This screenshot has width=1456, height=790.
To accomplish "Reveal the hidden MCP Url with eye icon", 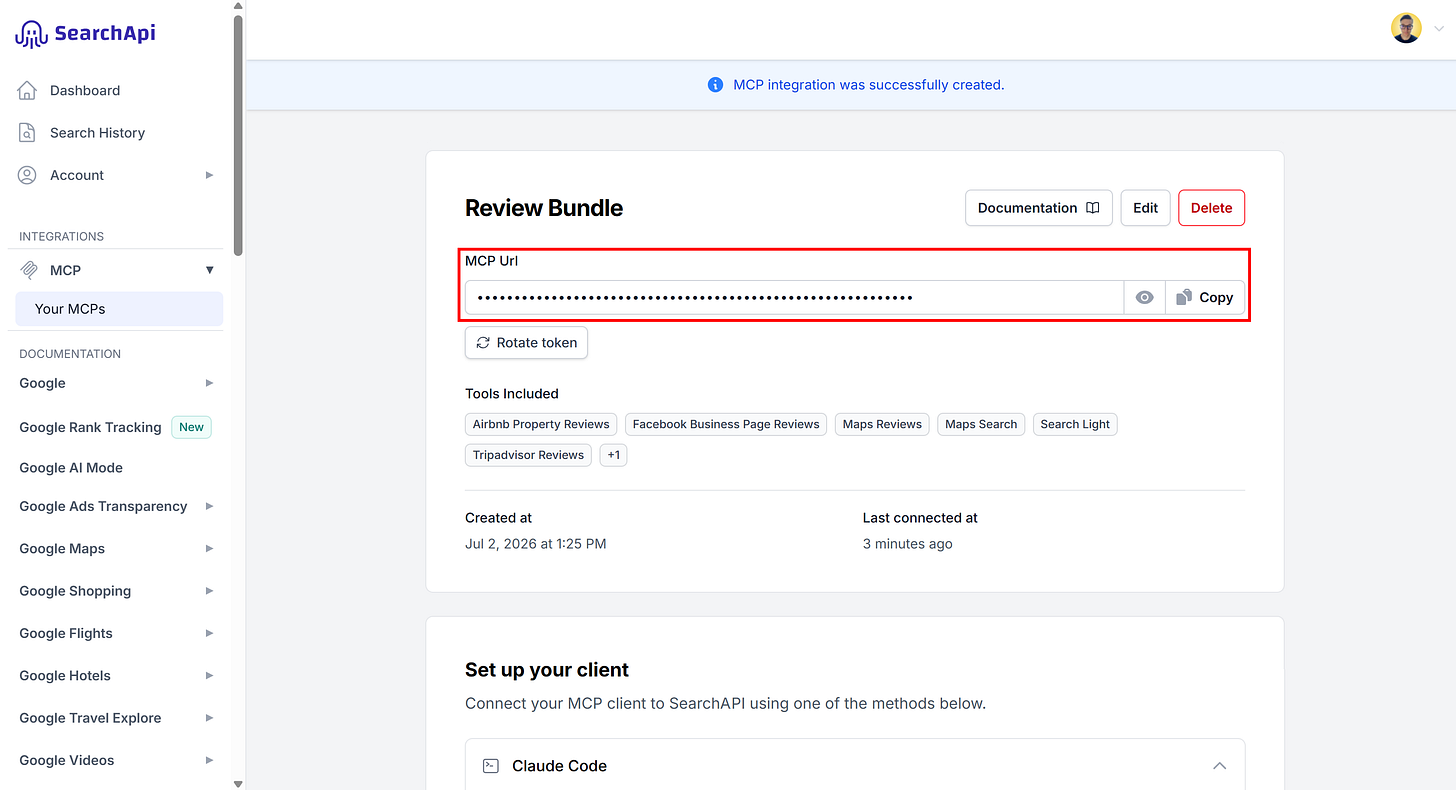I will click(x=1145, y=298).
